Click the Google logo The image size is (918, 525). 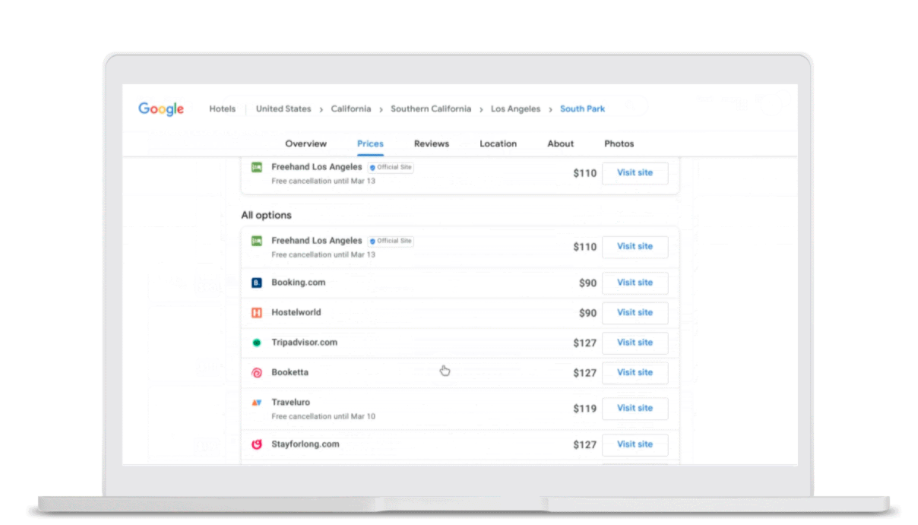(161, 109)
